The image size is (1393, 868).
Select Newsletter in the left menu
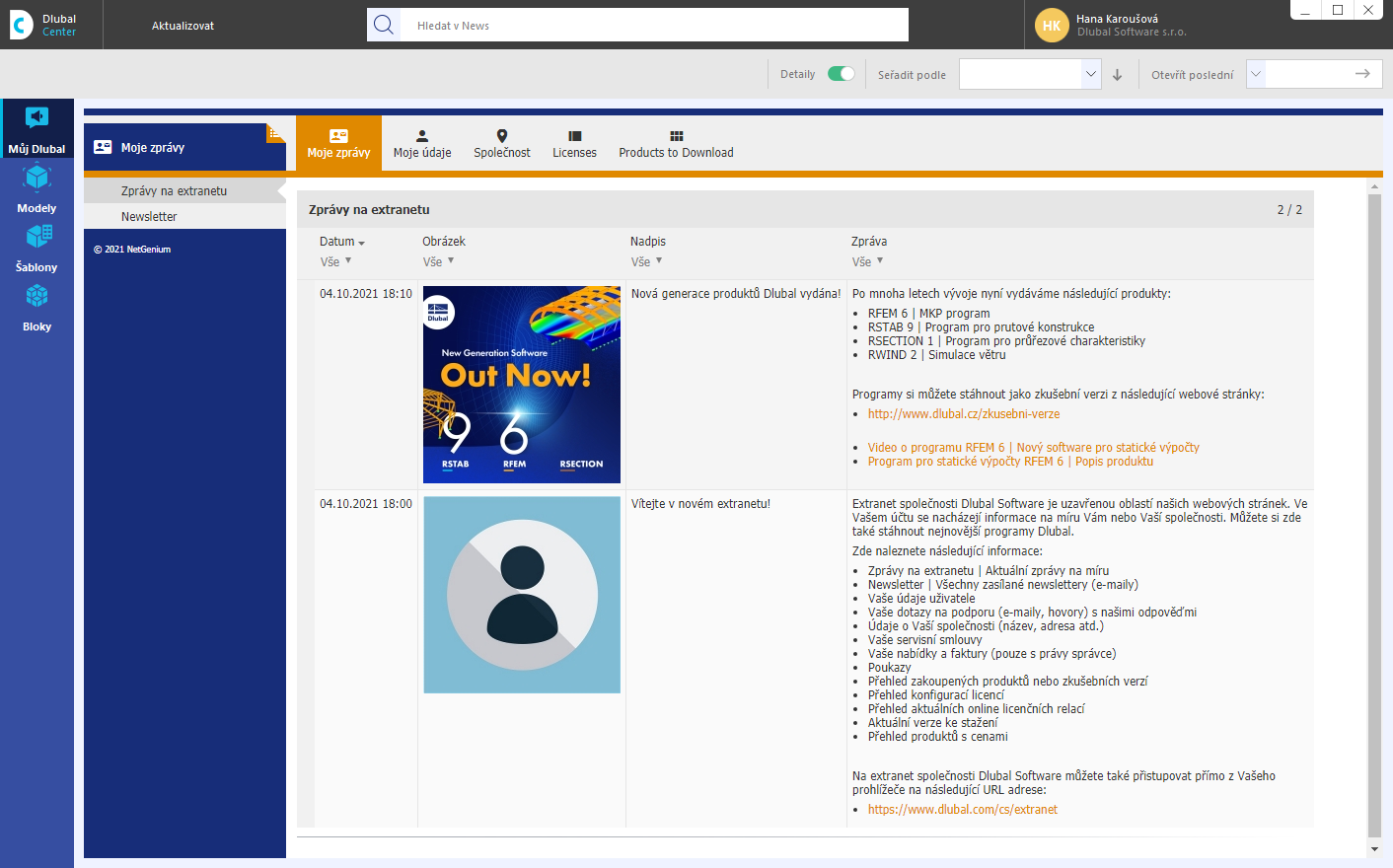[184, 217]
